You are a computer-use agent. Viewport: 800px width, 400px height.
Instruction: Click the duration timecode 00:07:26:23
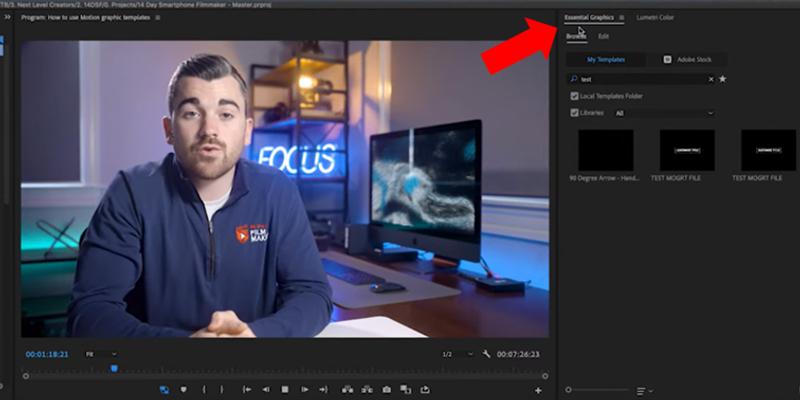tap(518, 354)
